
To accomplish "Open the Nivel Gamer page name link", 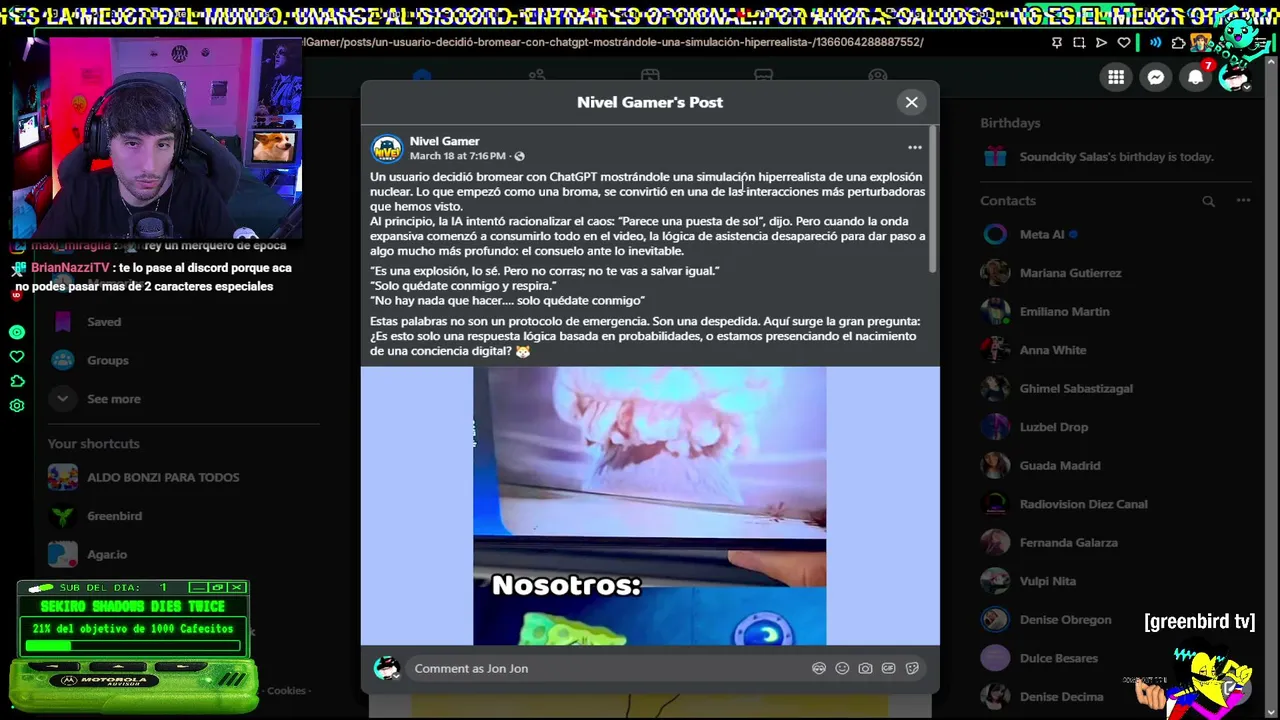I will click(444, 141).
